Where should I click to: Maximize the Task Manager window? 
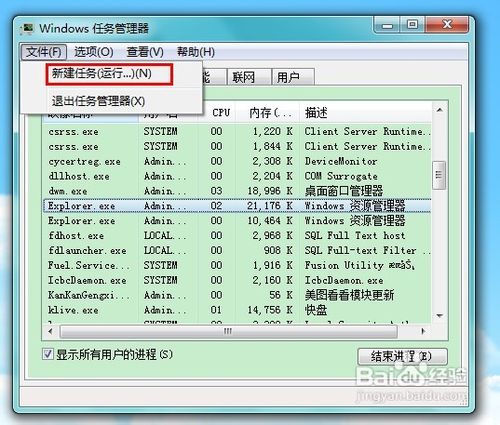tap(412, 25)
